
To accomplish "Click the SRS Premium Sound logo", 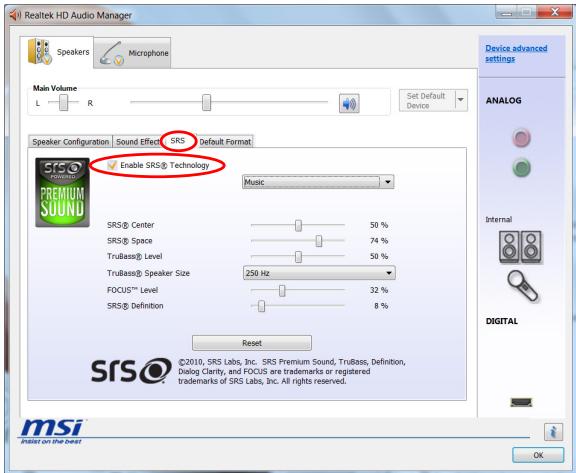I will [x=62, y=192].
